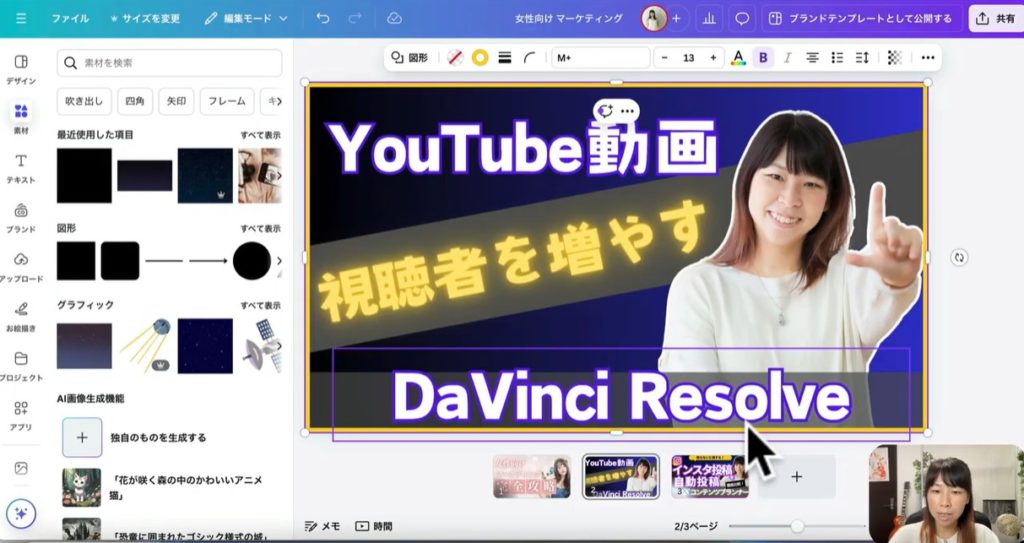The width and height of the screenshot is (1024, 543).
Task: Toggle bulleted list formatting
Action: pyautogui.click(x=838, y=58)
